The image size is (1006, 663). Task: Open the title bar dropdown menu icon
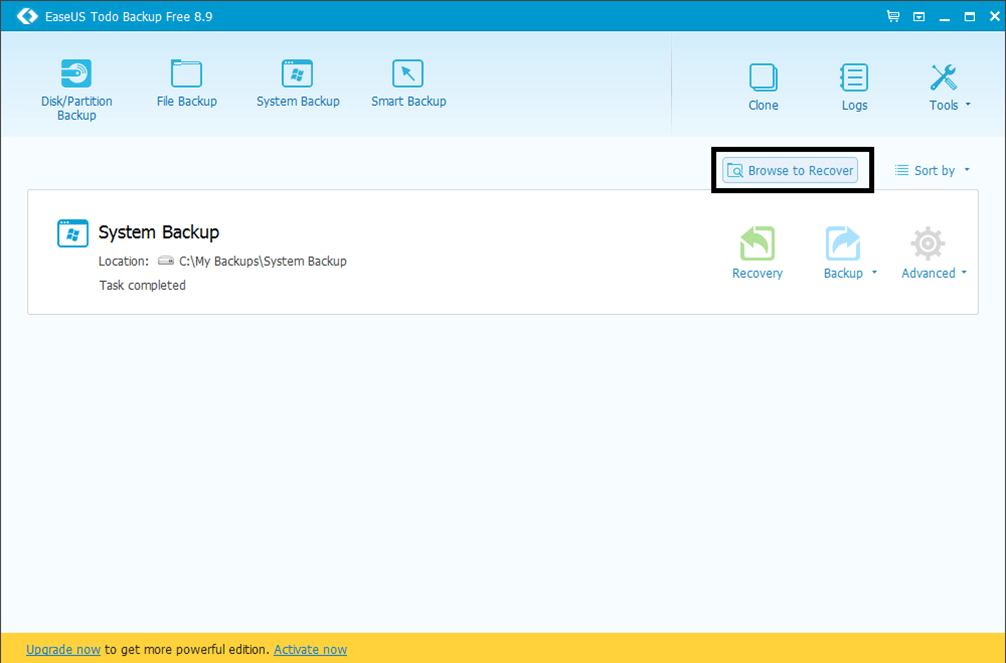[919, 17]
